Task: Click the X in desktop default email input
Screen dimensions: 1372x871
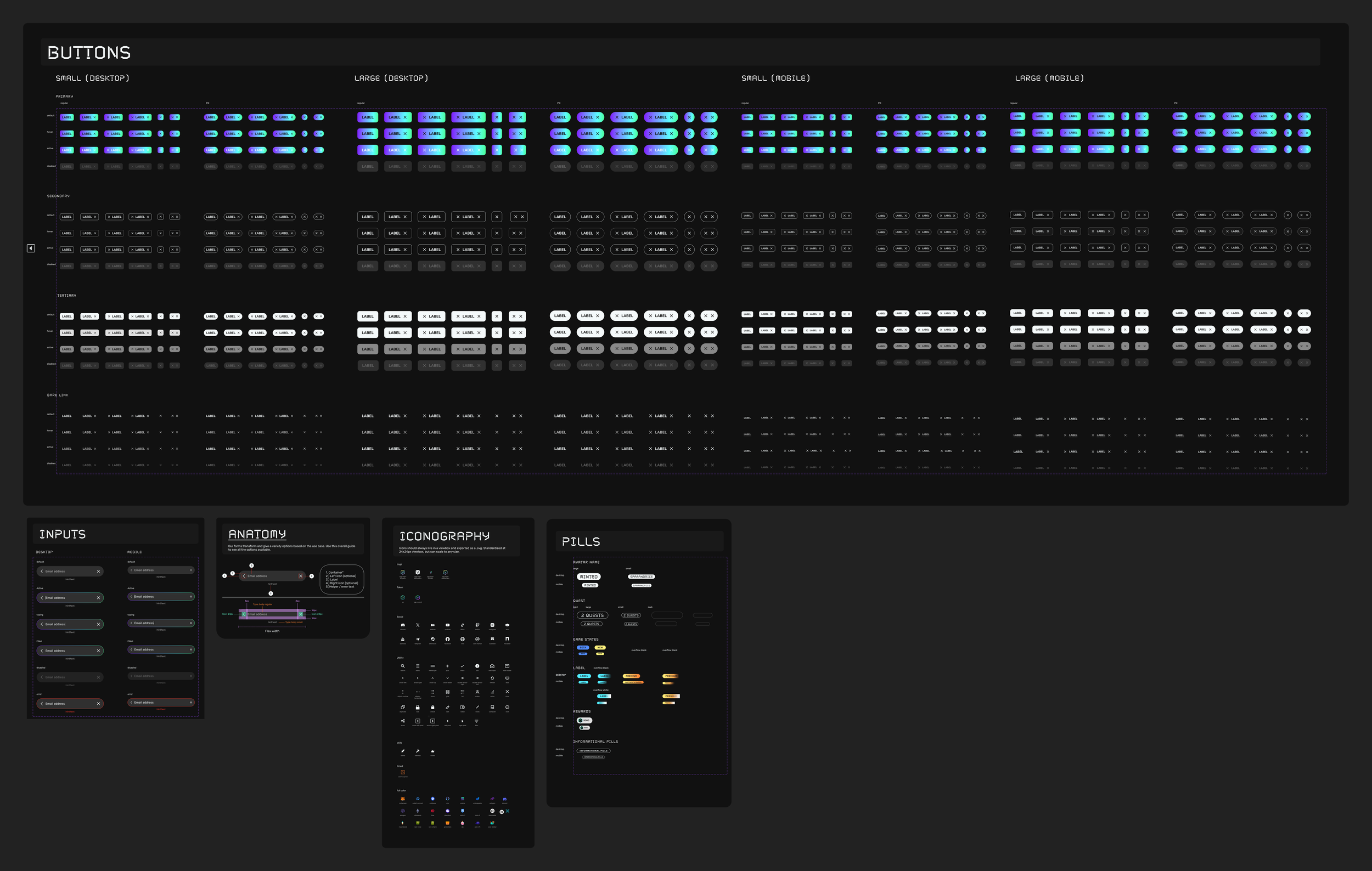Action: pyautogui.click(x=98, y=571)
